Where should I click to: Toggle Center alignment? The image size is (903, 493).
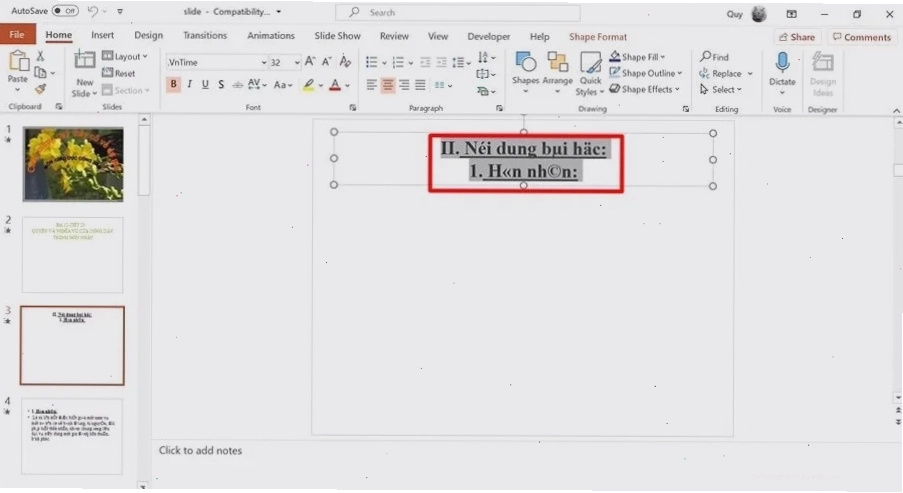388,85
